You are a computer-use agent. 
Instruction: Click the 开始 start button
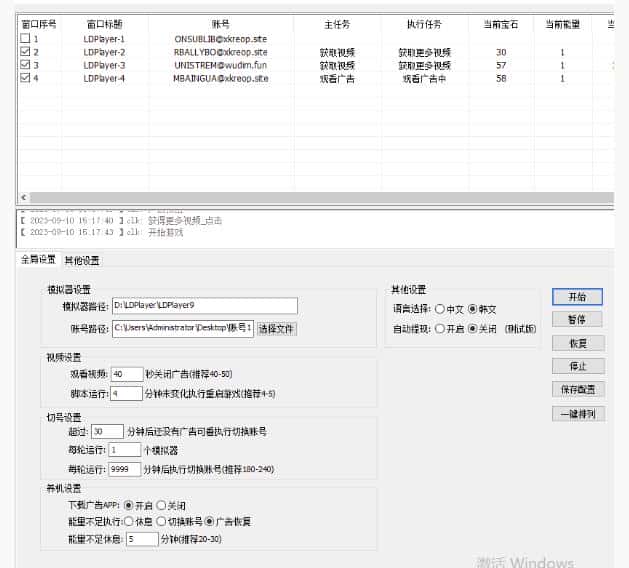click(577, 297)
